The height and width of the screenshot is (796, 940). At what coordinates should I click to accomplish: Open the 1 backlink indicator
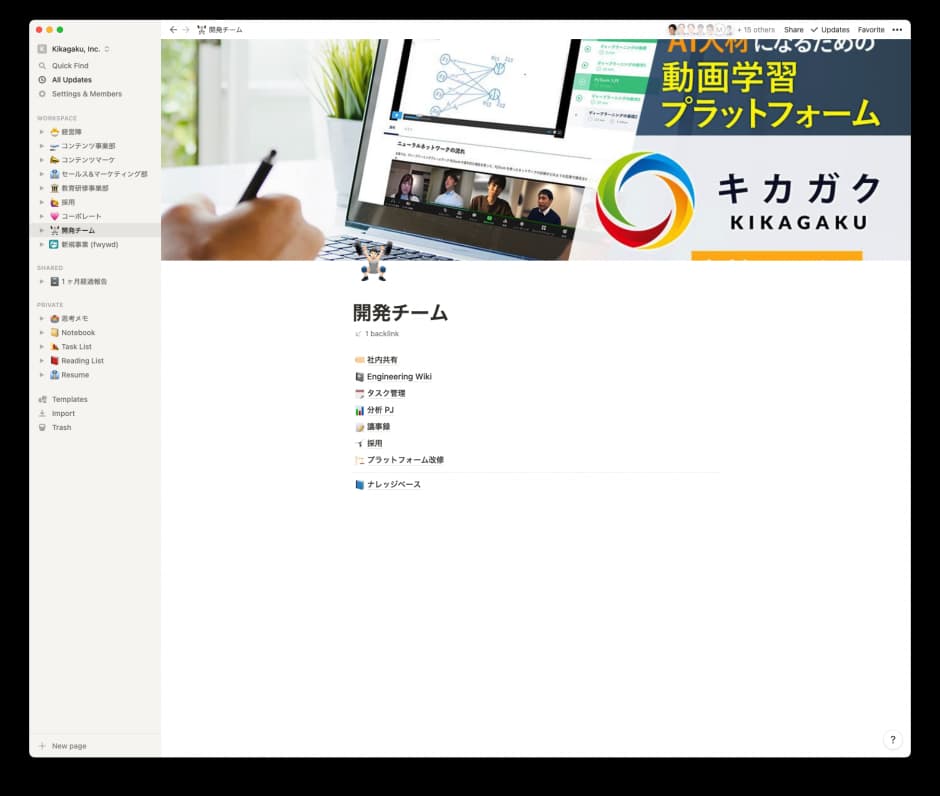381,333
